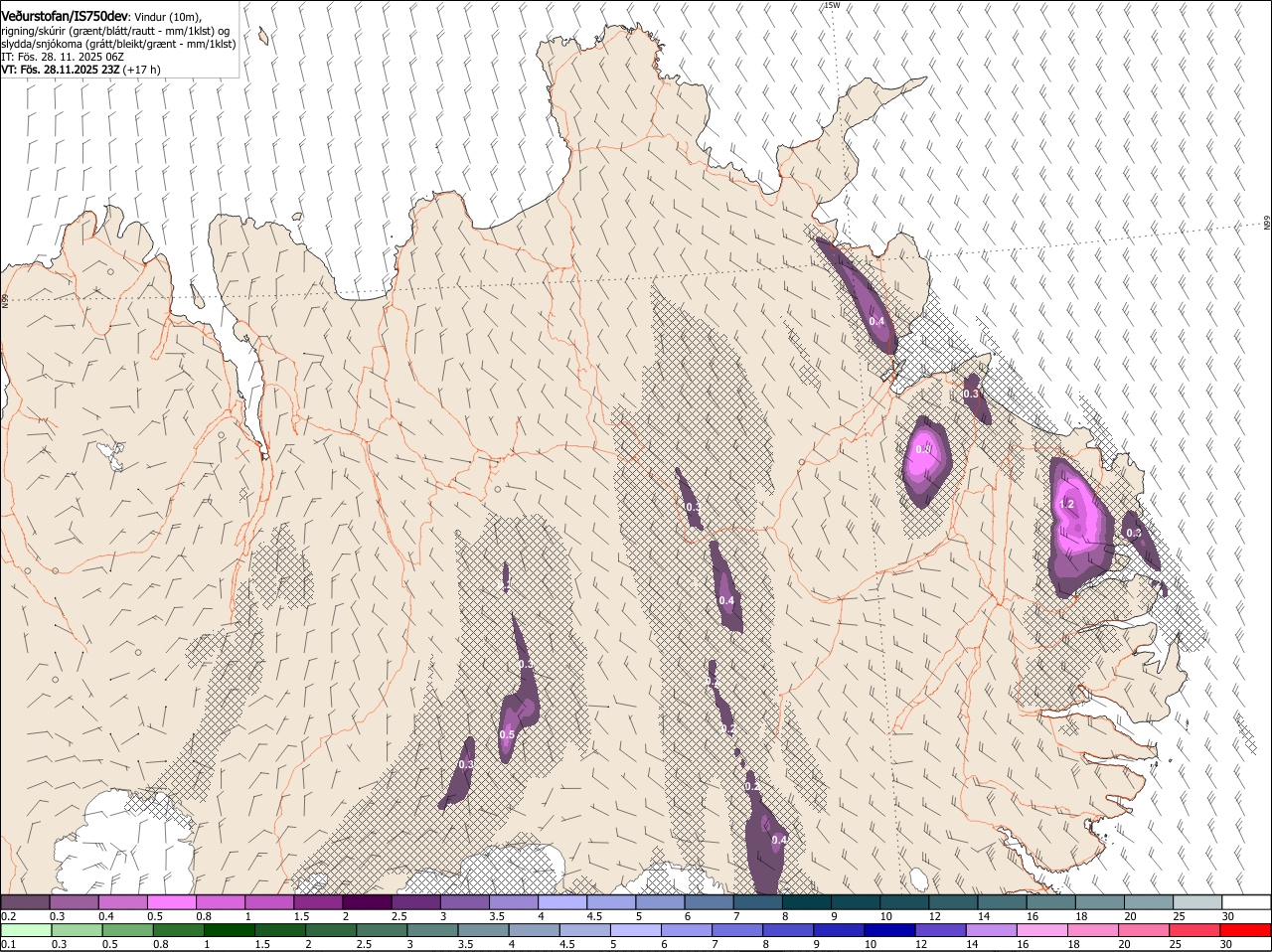Click the 12 label on the snow scale
The image size is (1272, 952).
(935, 915)
